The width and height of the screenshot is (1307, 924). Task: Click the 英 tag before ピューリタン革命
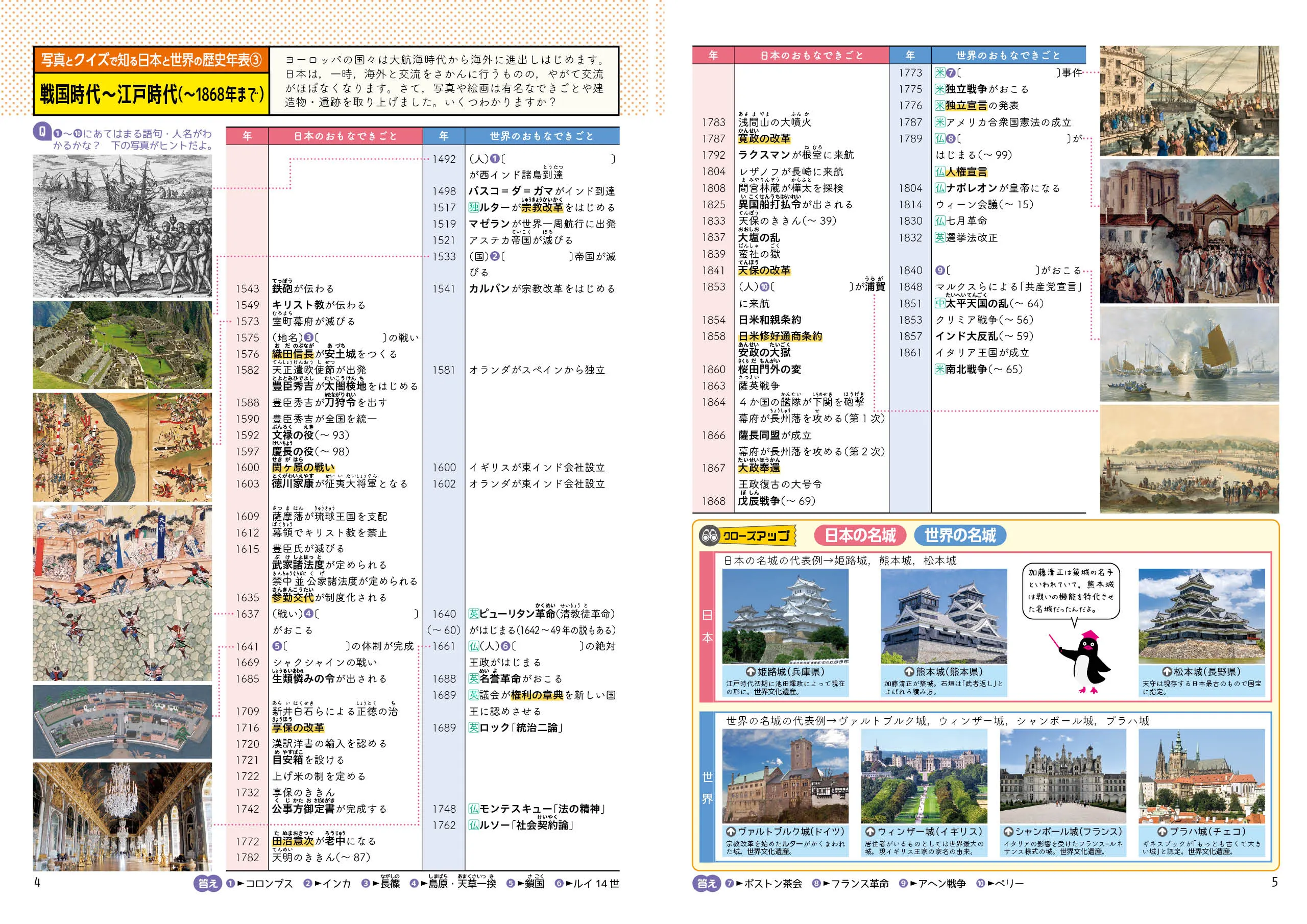click(474, 614)
